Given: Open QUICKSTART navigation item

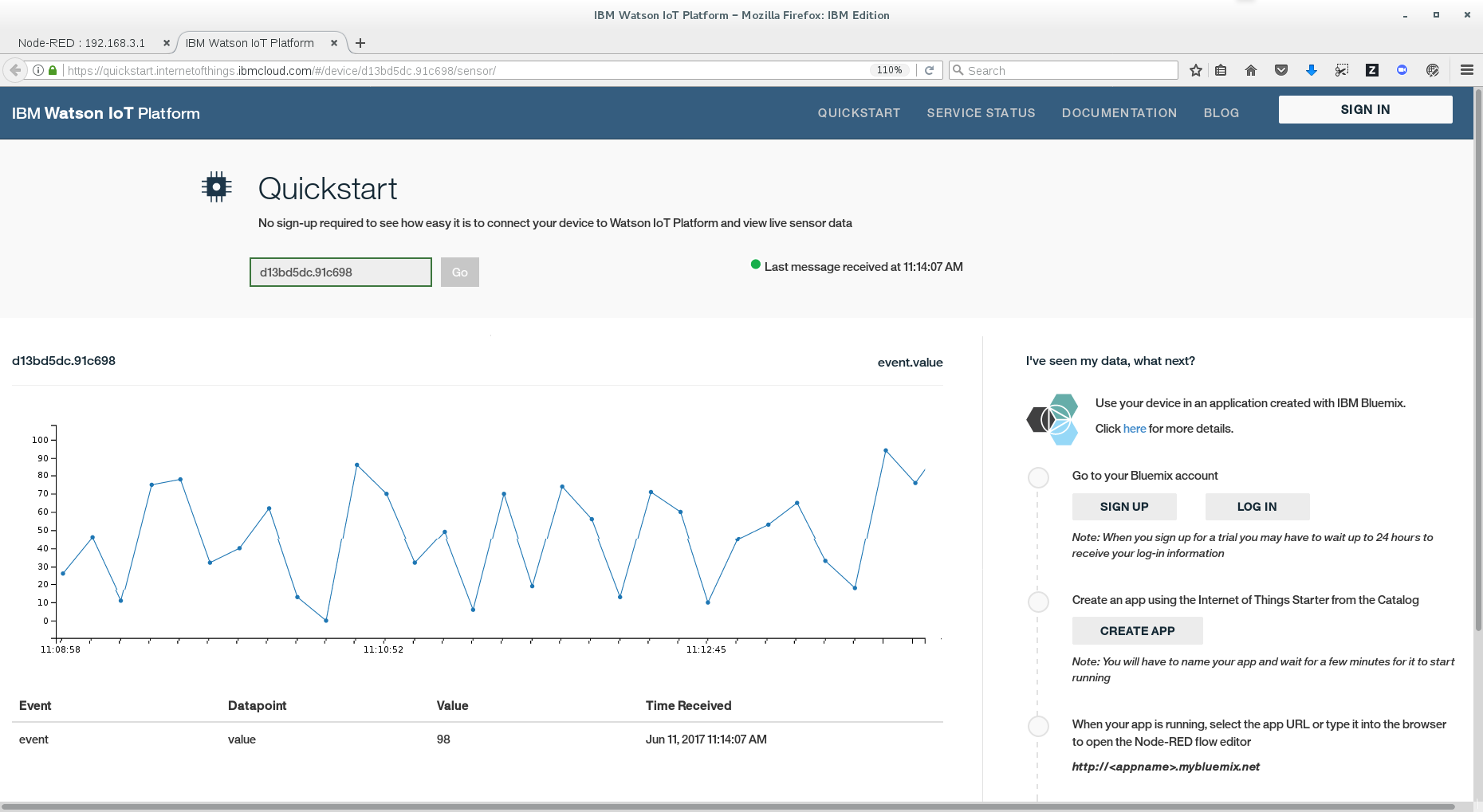Looking at the screenshot, I should click(x=859, y=113).
